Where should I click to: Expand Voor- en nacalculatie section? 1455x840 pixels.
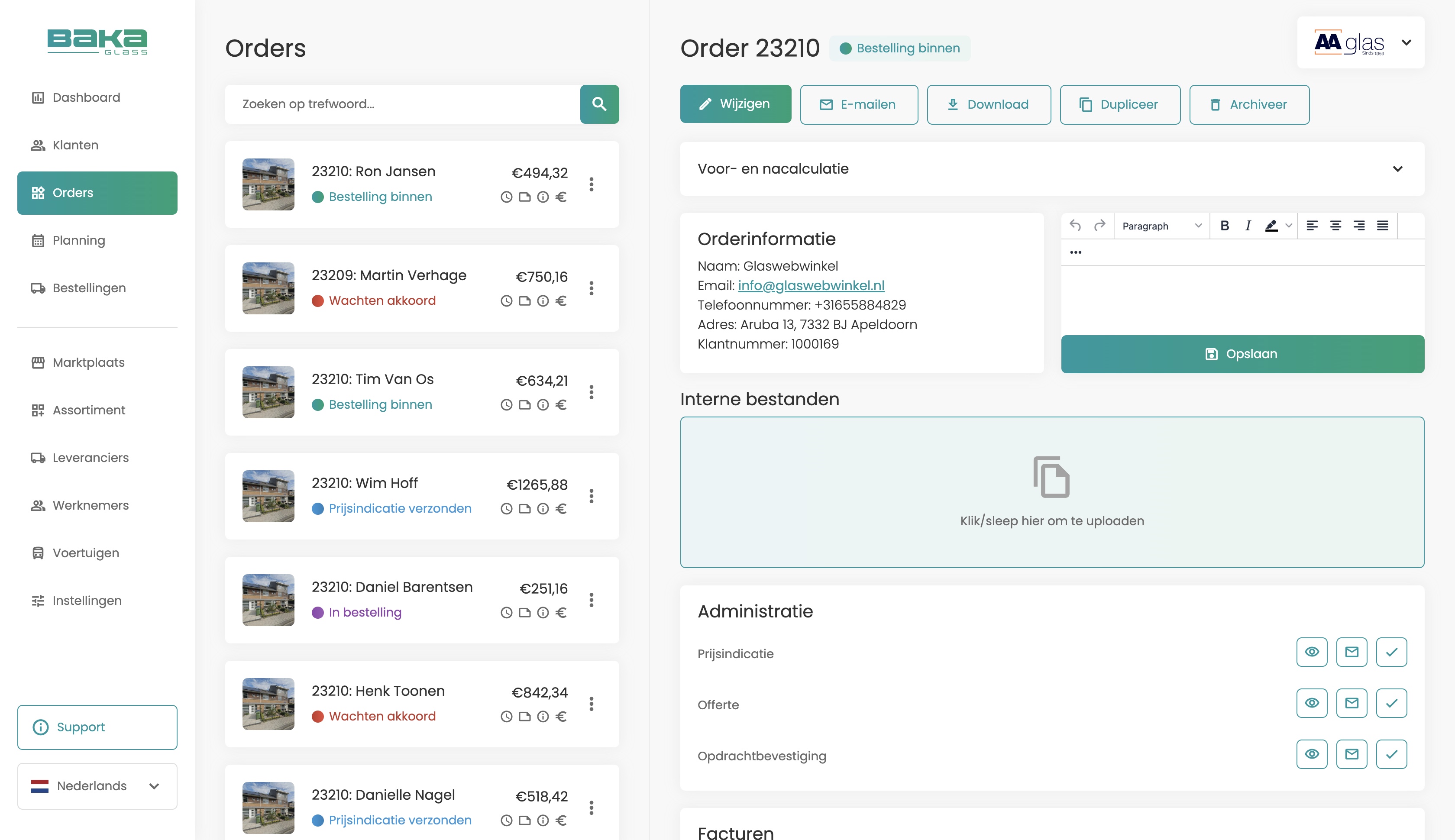tap(1397, 169)
